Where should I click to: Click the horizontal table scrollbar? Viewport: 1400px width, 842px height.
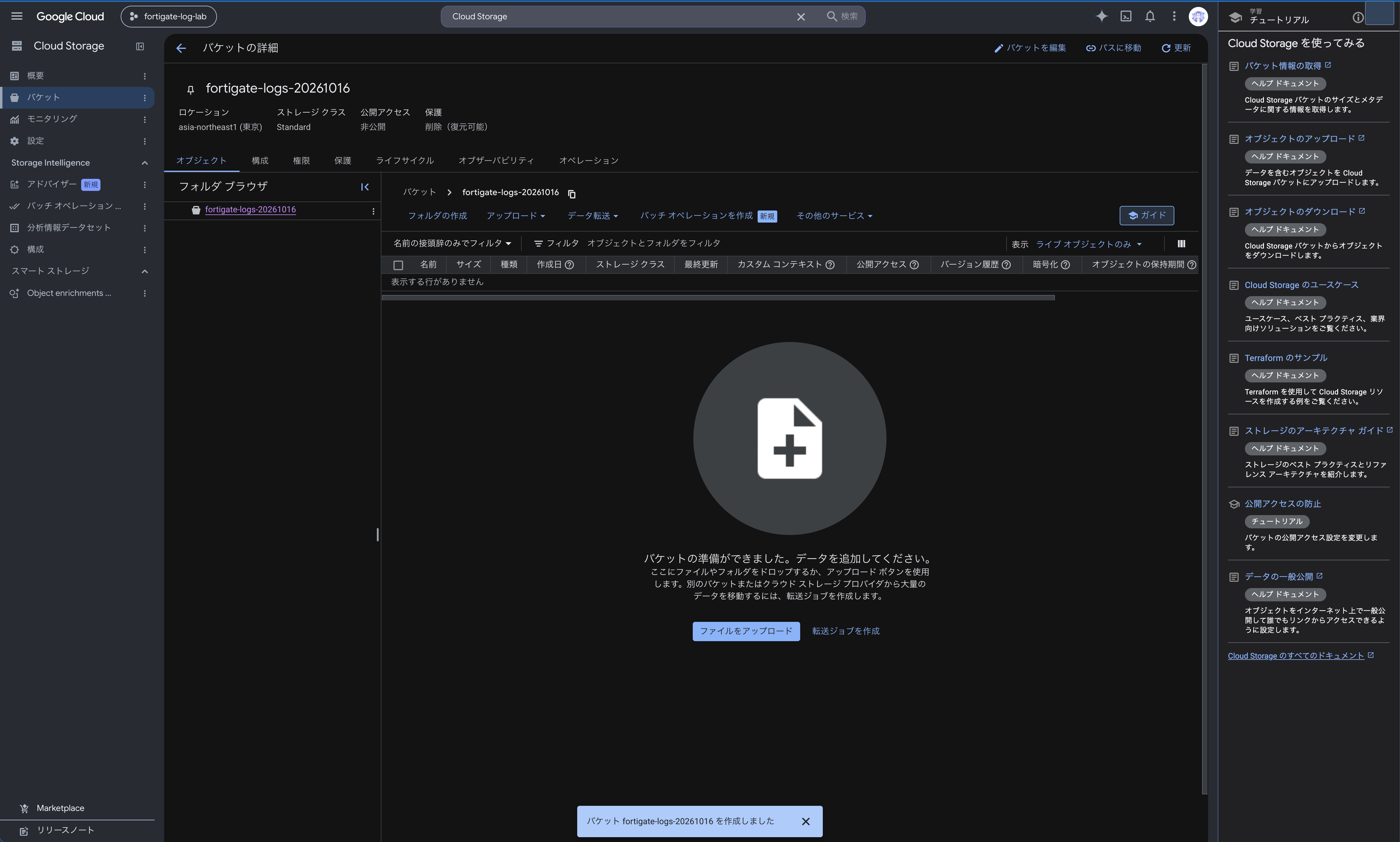tap(718, 297)
